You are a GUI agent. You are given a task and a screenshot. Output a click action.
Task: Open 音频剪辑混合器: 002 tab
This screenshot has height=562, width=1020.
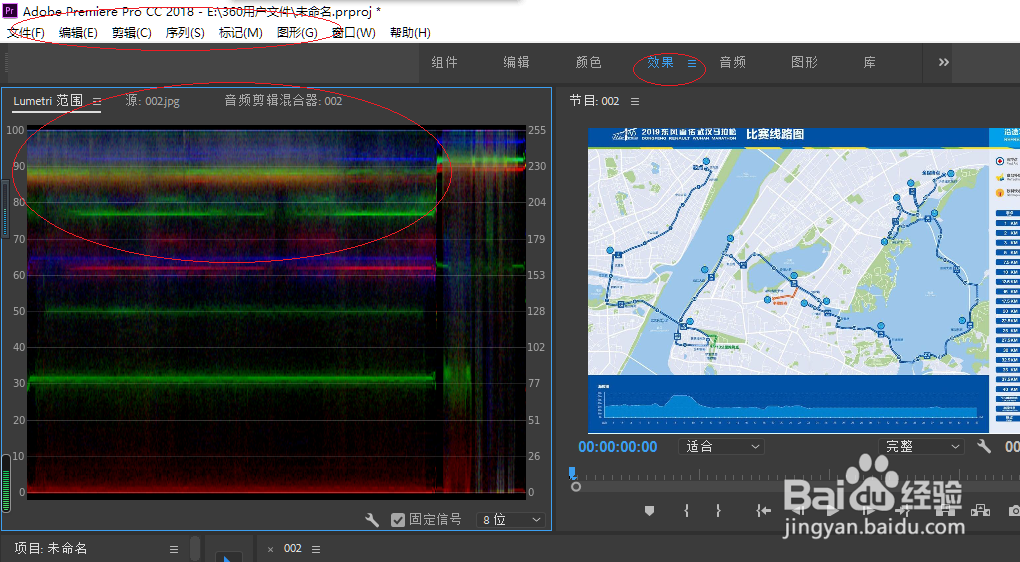click(283, 101)
